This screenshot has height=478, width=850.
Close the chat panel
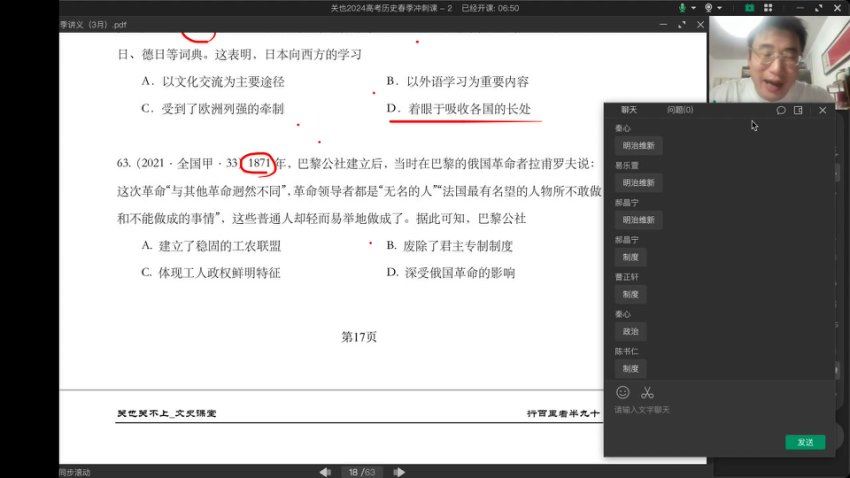click(x=823, y=110)
